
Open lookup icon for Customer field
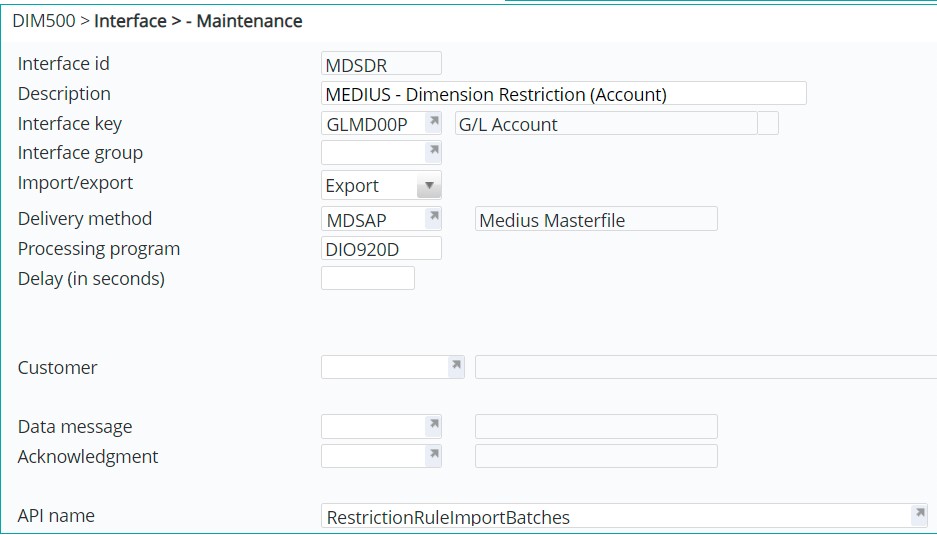click(x=456, y=366)
